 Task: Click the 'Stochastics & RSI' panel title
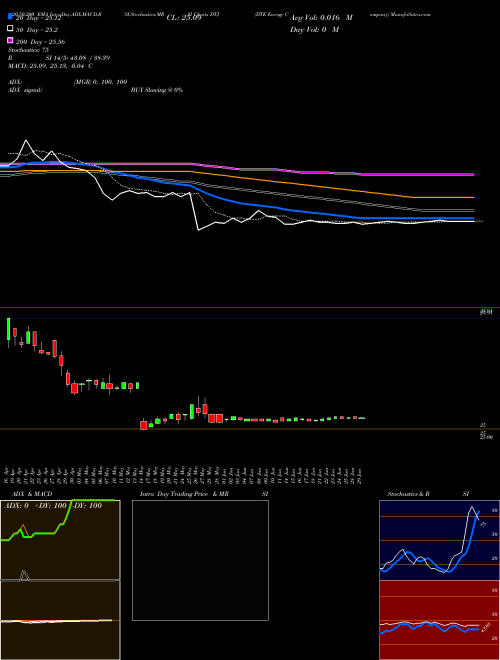[428, 494]
